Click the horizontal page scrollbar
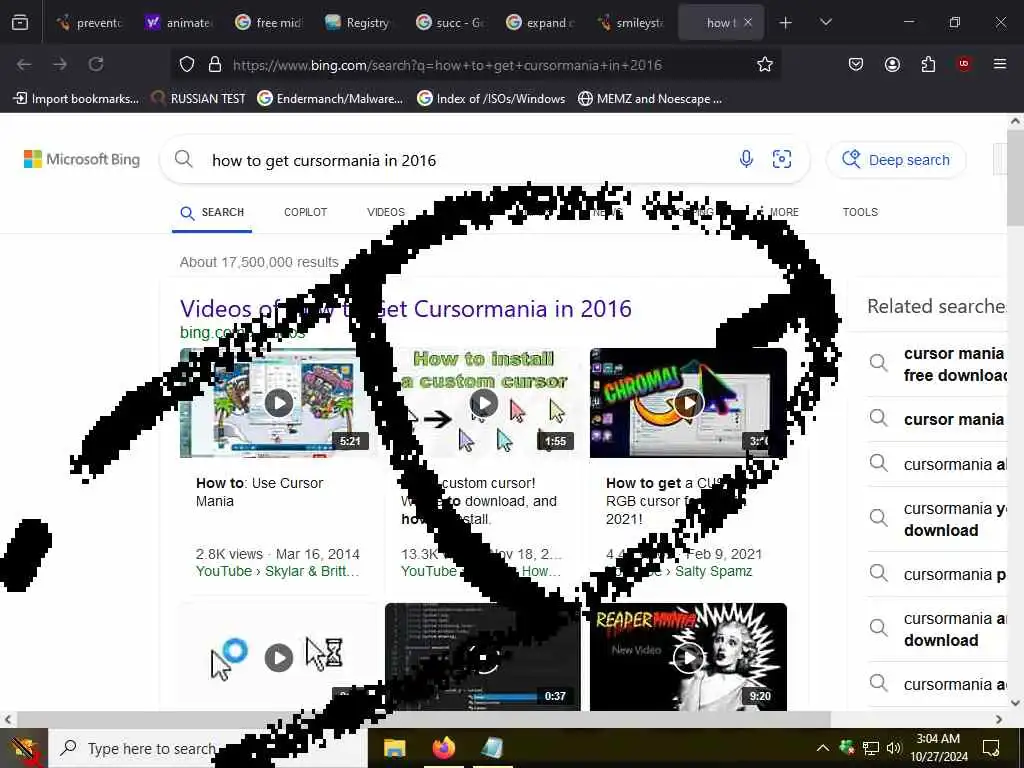The width and height of the screenshot is (1024, 768). [x=424, y=719]
